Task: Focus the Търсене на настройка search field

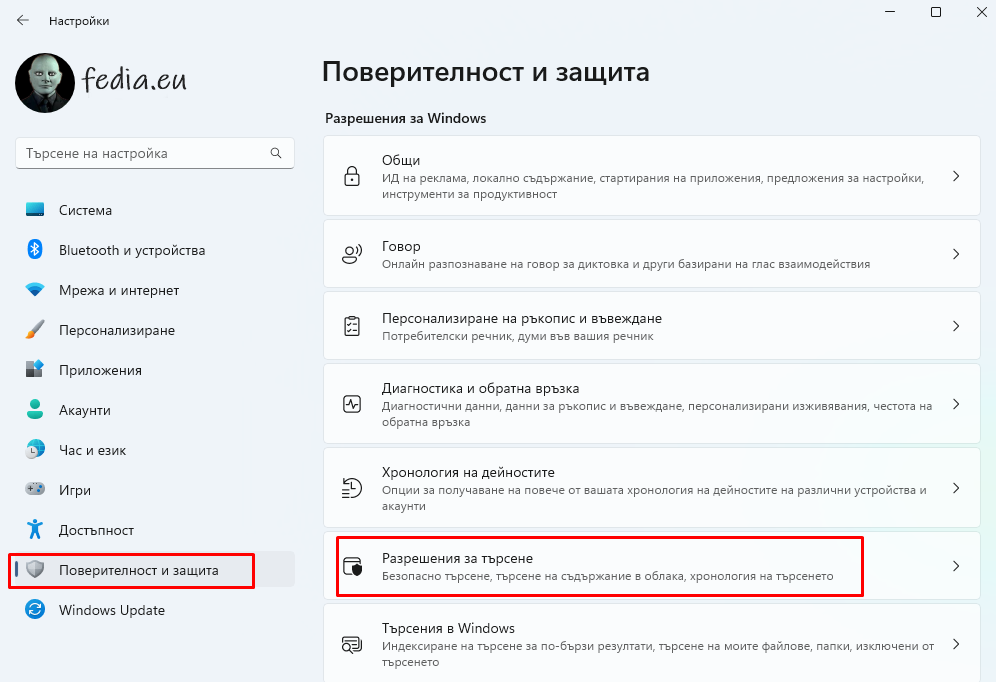Action: point(154,153)
